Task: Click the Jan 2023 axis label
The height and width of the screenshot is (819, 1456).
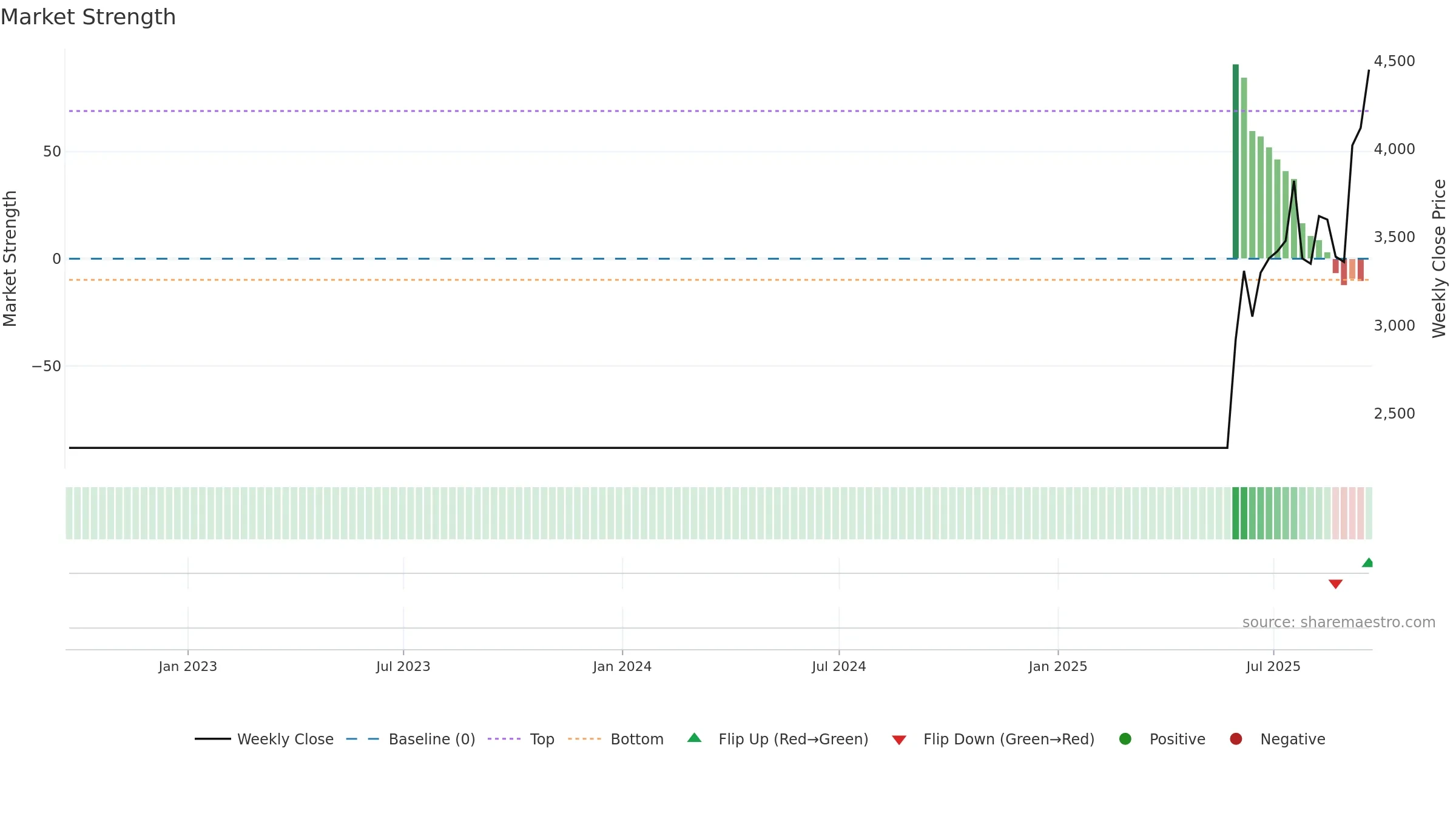Action: pyautogui.click(x=187, y=667)
